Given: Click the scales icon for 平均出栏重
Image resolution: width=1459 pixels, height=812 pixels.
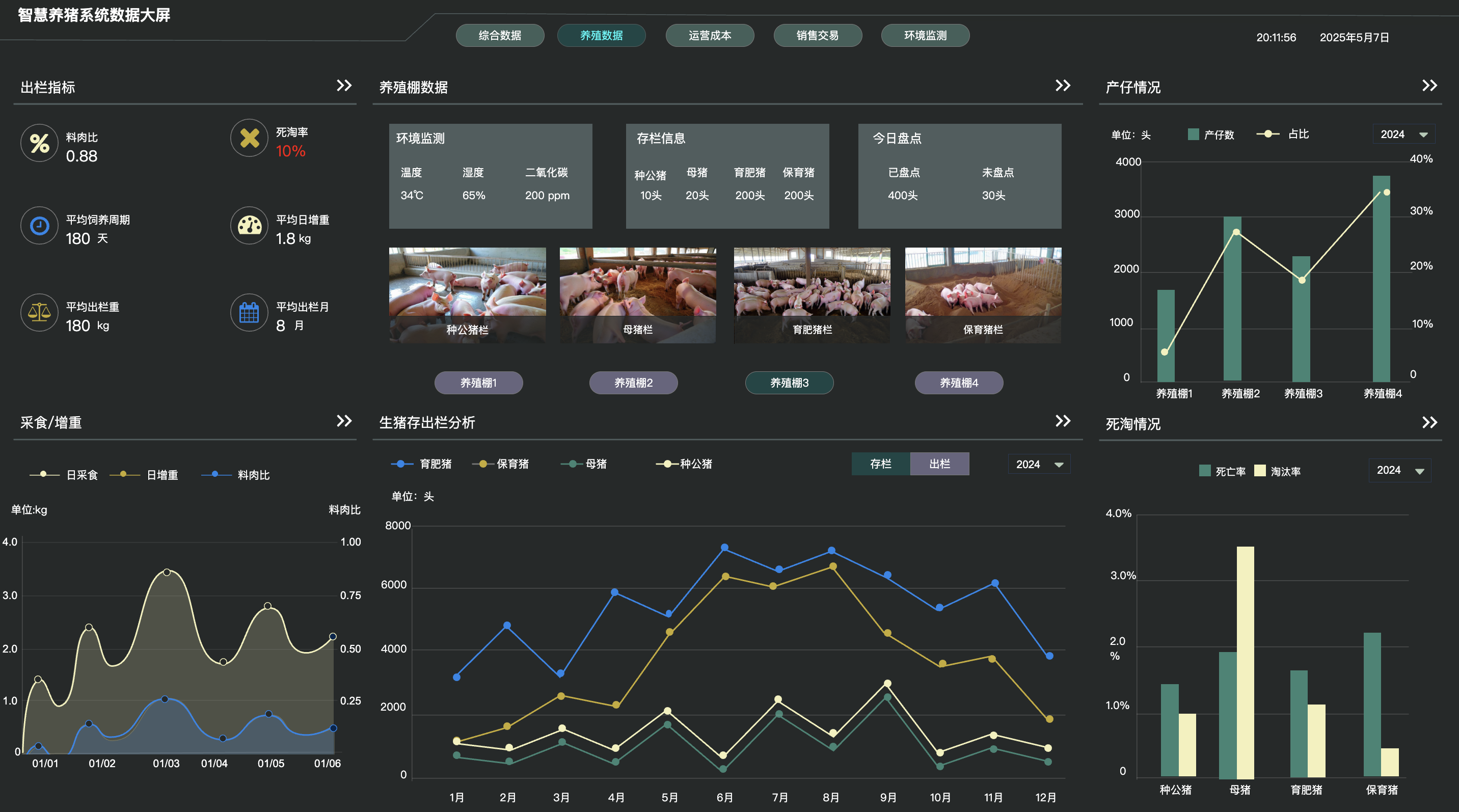Looking at the screenshot, I should tap(39, 313).
